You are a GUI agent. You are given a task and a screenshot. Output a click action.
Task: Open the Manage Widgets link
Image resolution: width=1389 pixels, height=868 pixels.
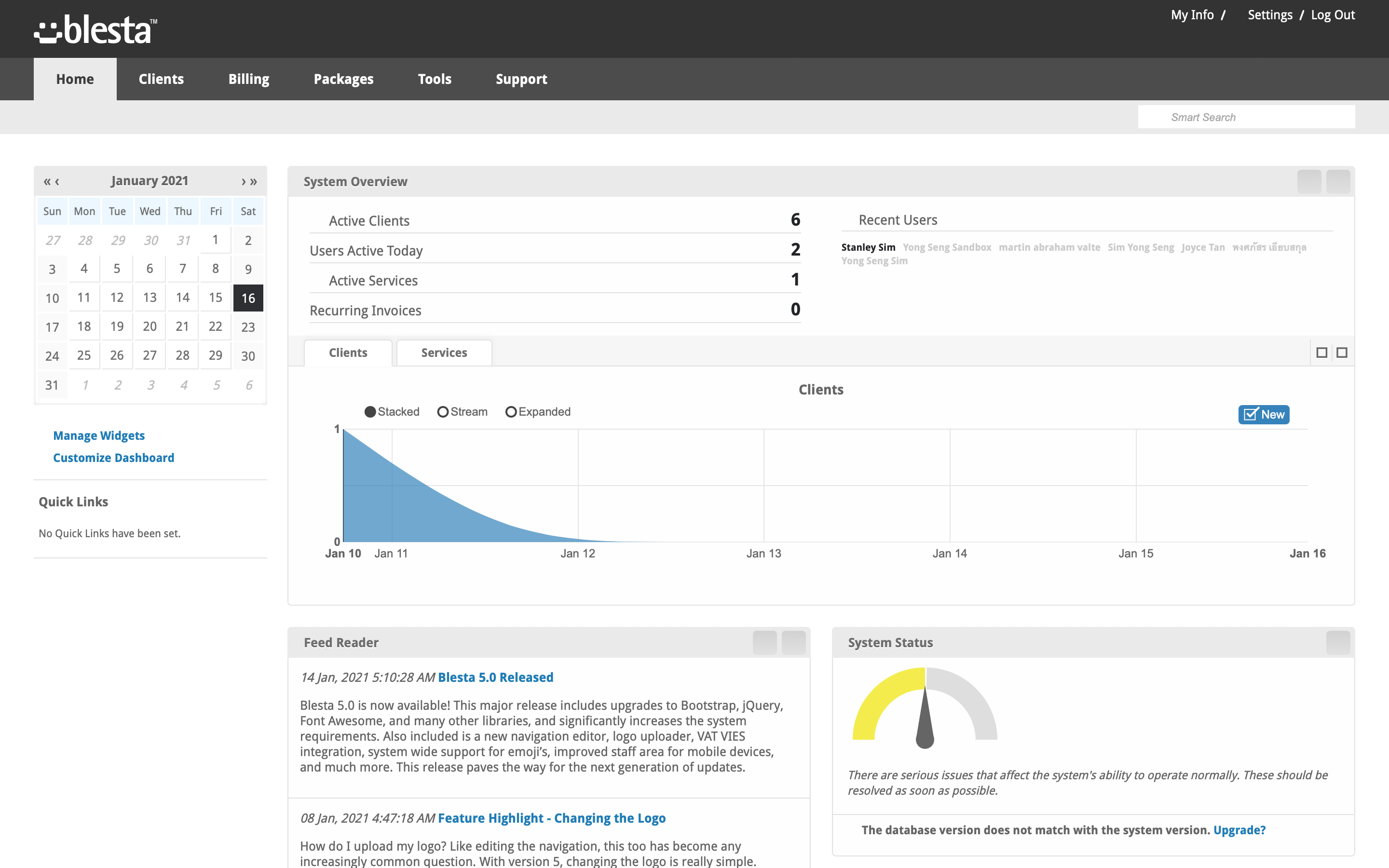click(x=99, y=436)
